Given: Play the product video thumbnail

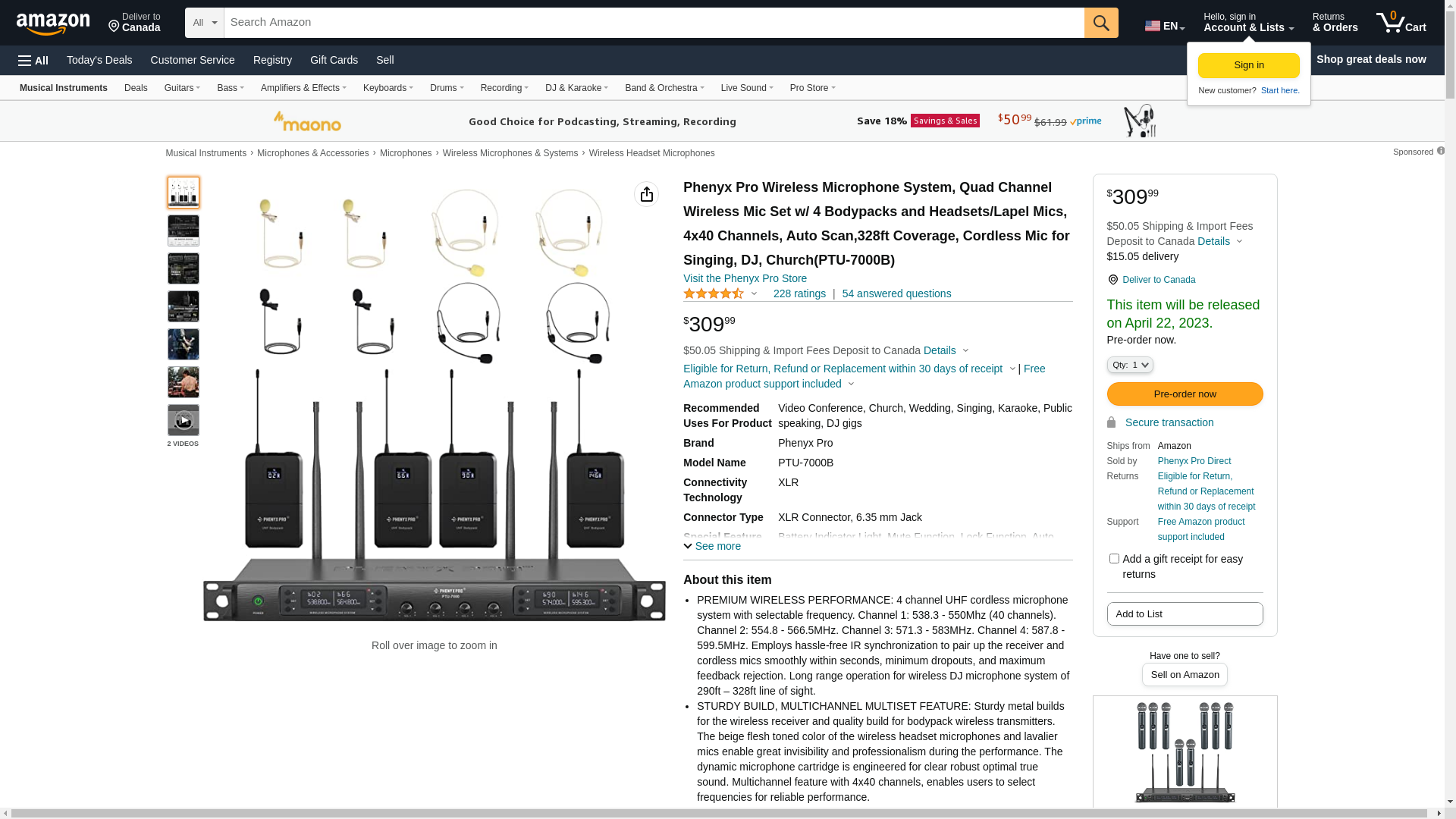Looking at the screenshot, I should pos(184,420).
